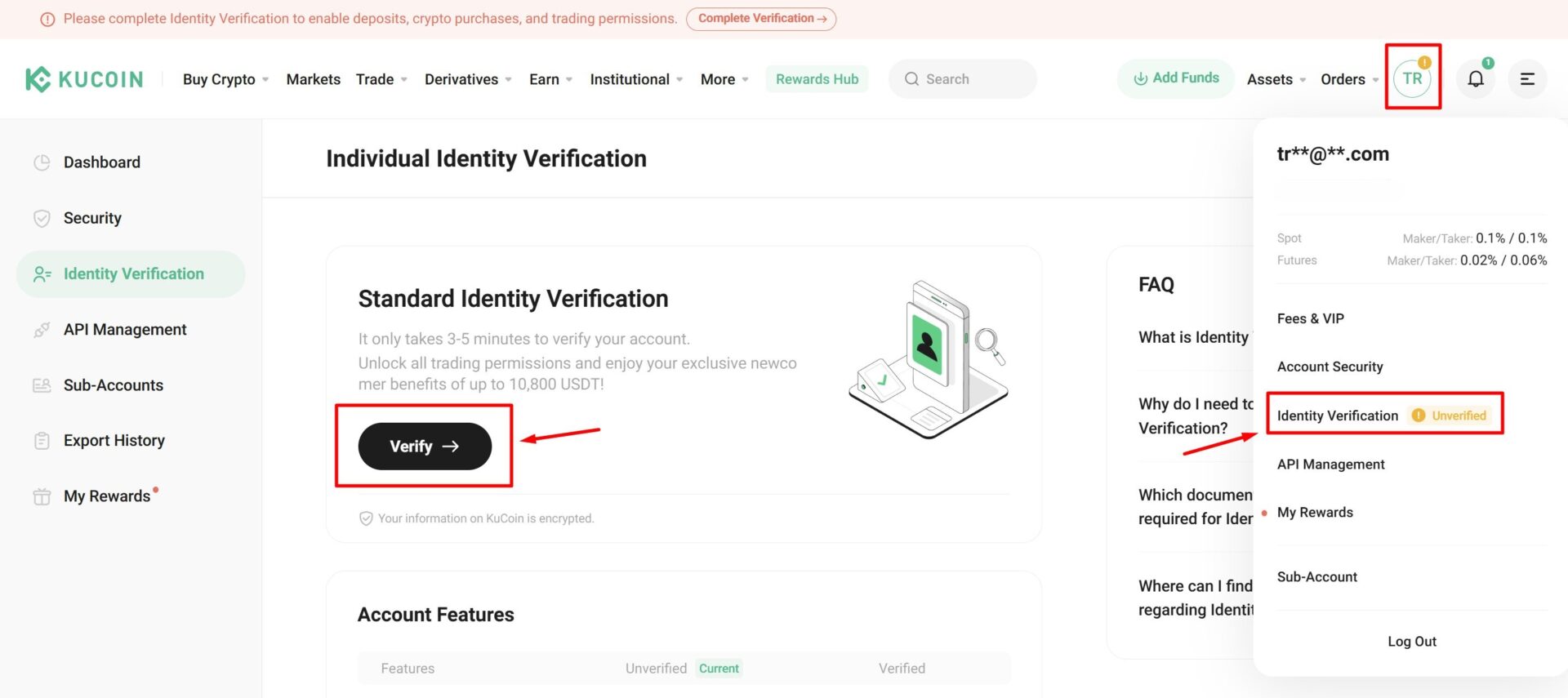Image resolution: width=1568 pixels, height=698 pixels.
Task: Expand the Assets dropdown
Action: click(x=1276, y=79)
